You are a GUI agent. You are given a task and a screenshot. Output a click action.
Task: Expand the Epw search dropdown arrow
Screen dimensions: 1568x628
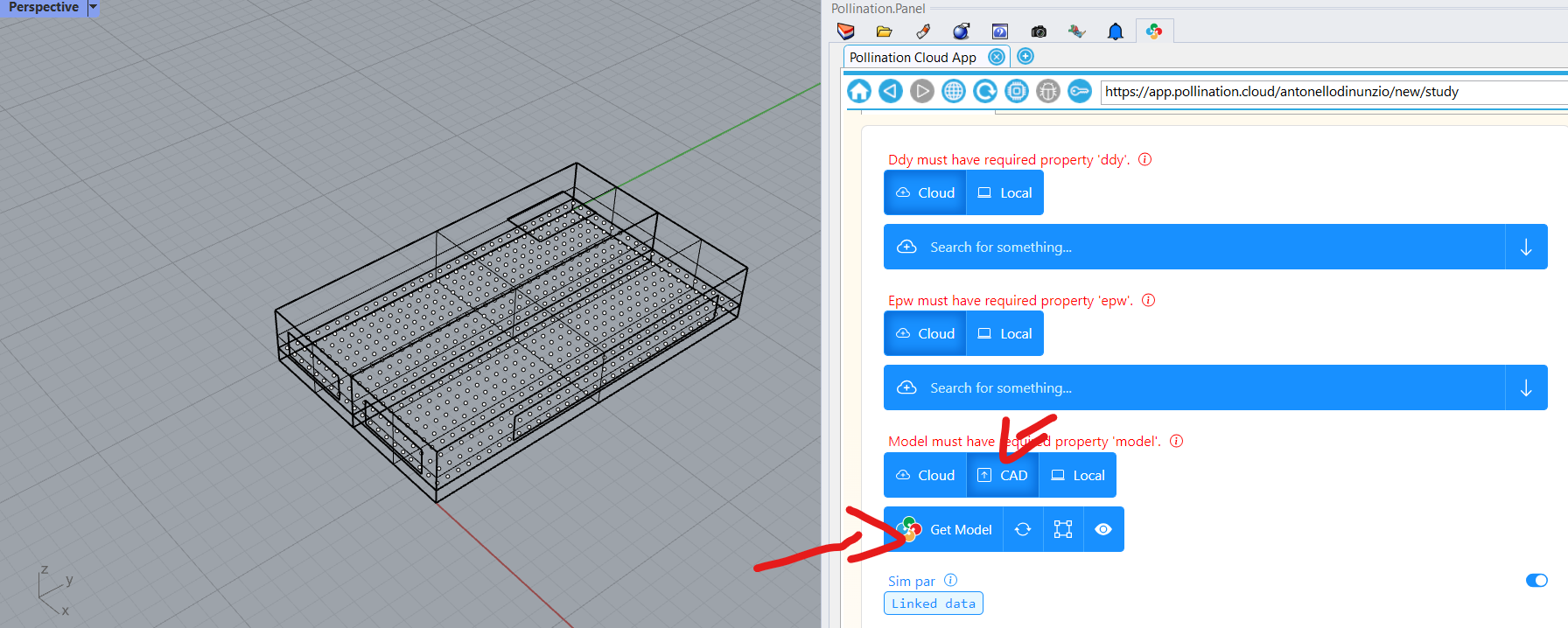(1526, 388)
